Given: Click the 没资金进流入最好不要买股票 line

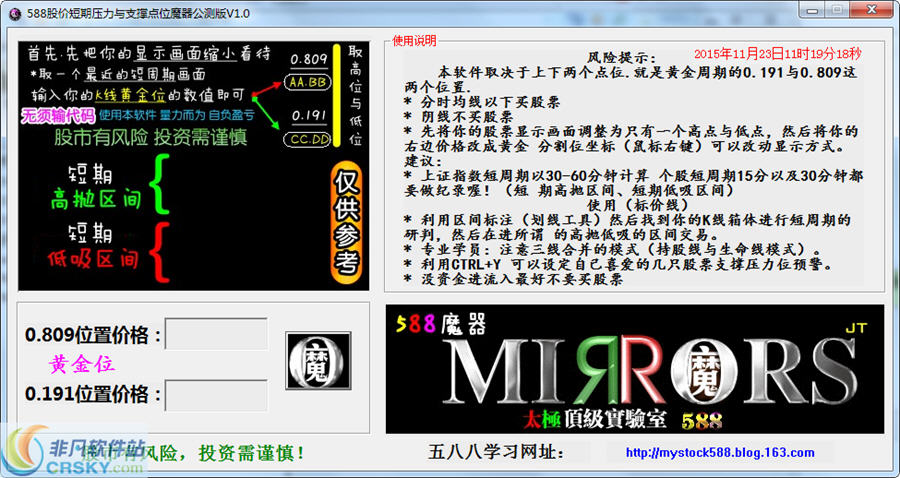Looking at the screenshot, I should 514,279.
